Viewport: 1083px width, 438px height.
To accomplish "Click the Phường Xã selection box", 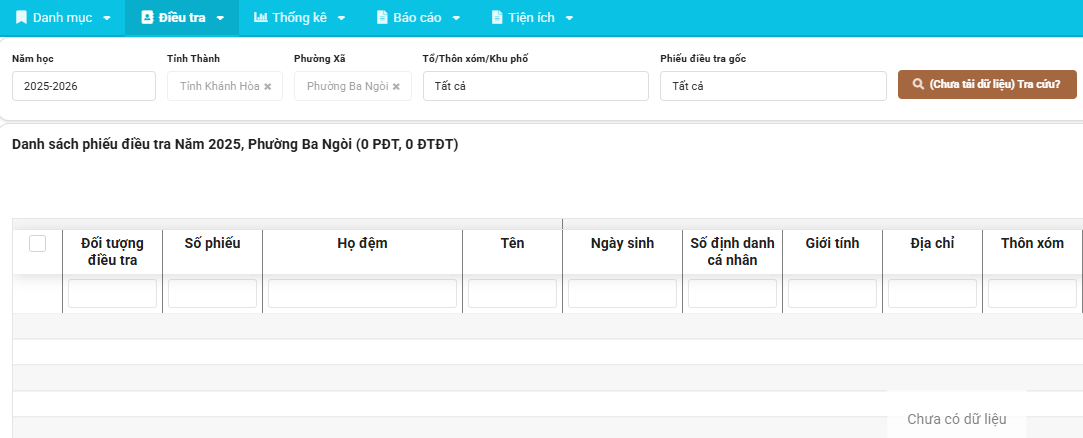I will point(353,86).
